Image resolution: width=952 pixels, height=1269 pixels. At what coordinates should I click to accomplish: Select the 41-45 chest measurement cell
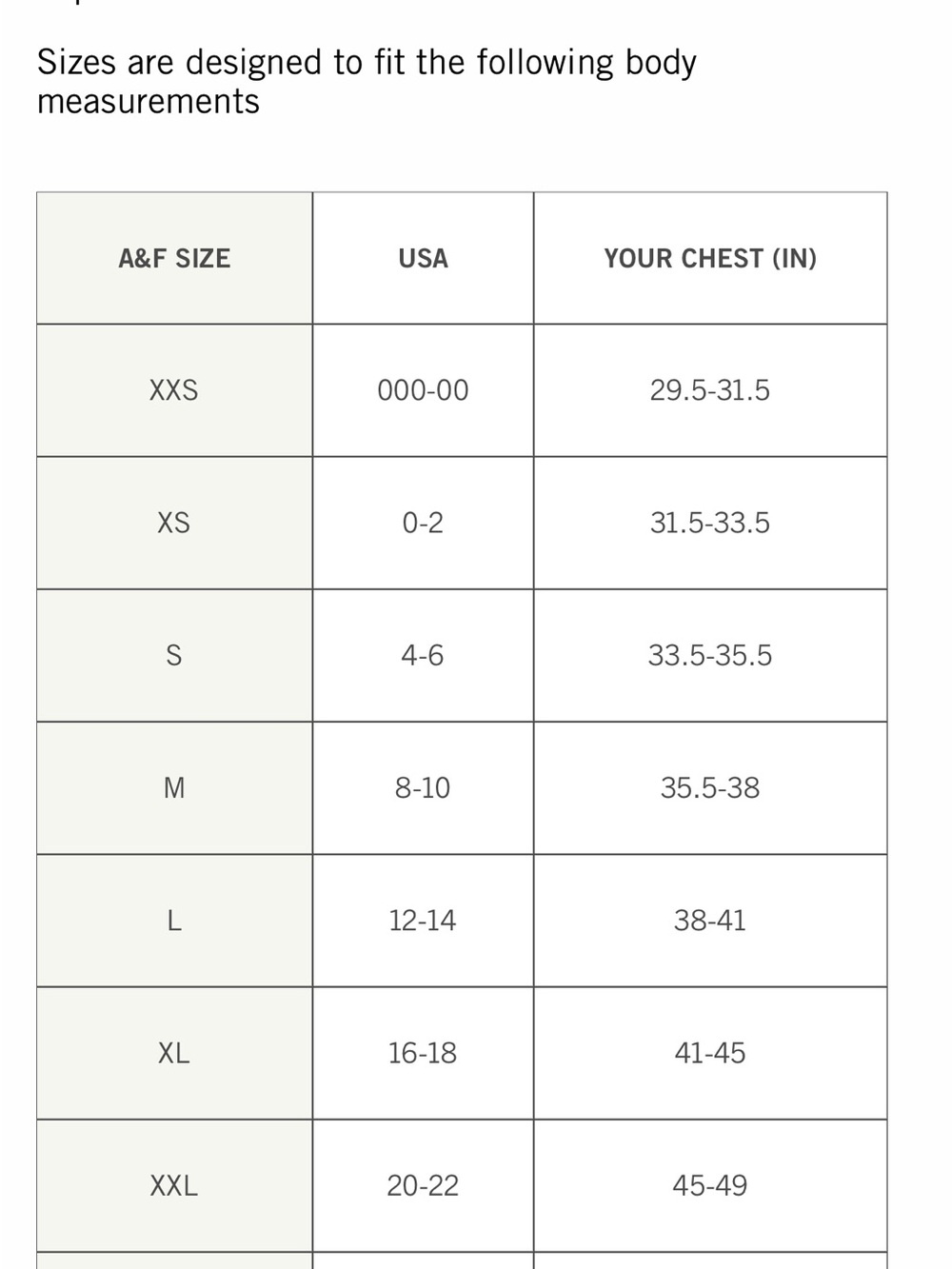click(x=710, y=1053)
